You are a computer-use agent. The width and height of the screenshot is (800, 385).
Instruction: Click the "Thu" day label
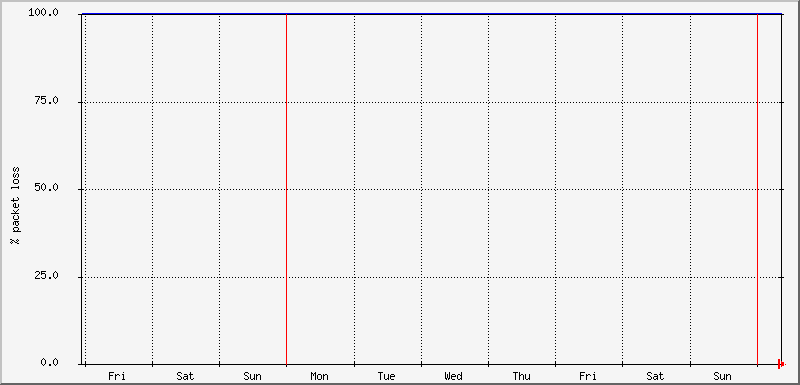(x=521, y=377)
